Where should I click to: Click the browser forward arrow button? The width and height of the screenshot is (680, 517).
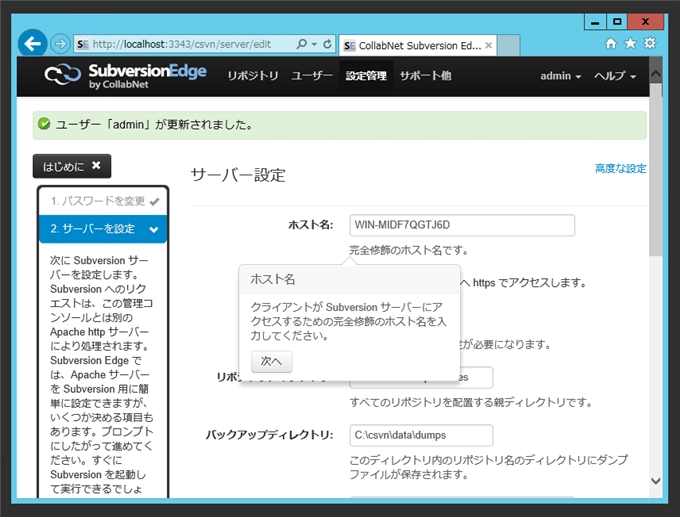coord(60,44)
